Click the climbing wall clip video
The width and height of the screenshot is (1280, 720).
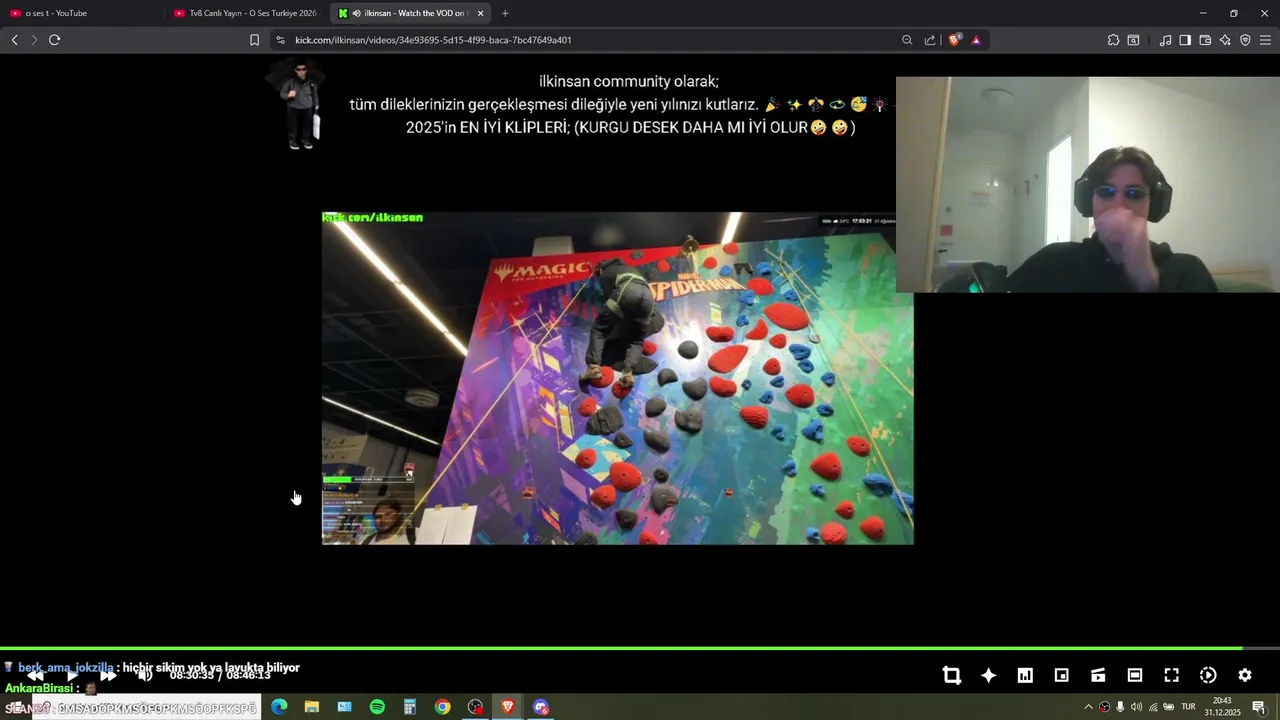point(617,378)
